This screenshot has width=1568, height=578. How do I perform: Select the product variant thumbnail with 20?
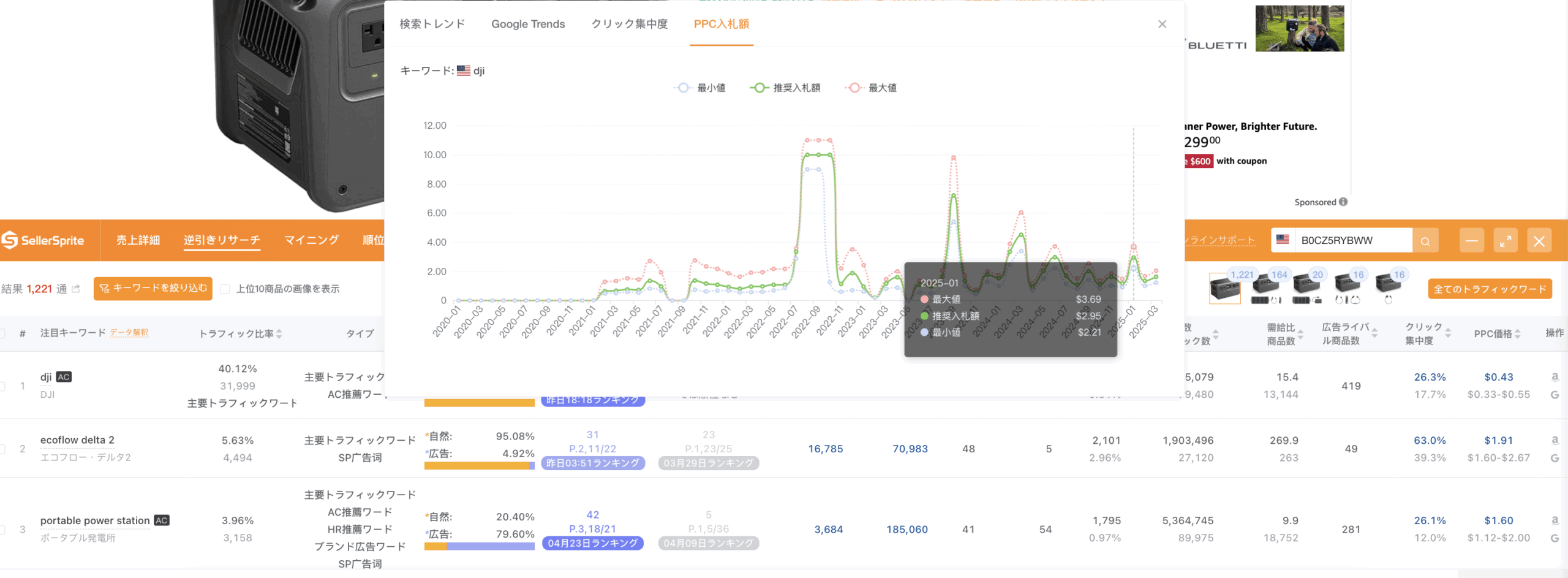[1307, 287]
